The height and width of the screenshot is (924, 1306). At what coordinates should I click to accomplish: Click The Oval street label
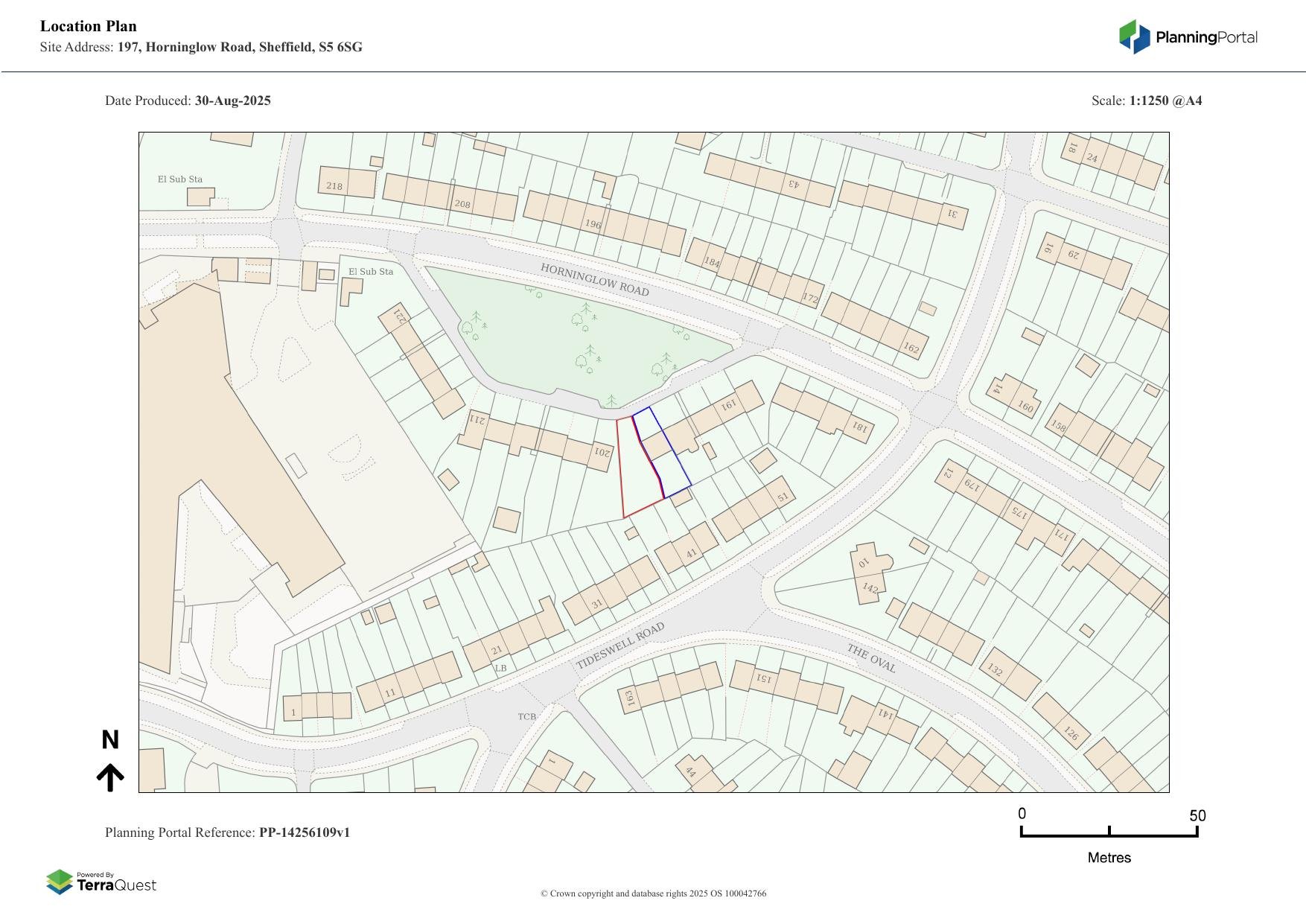pos(870,658)
